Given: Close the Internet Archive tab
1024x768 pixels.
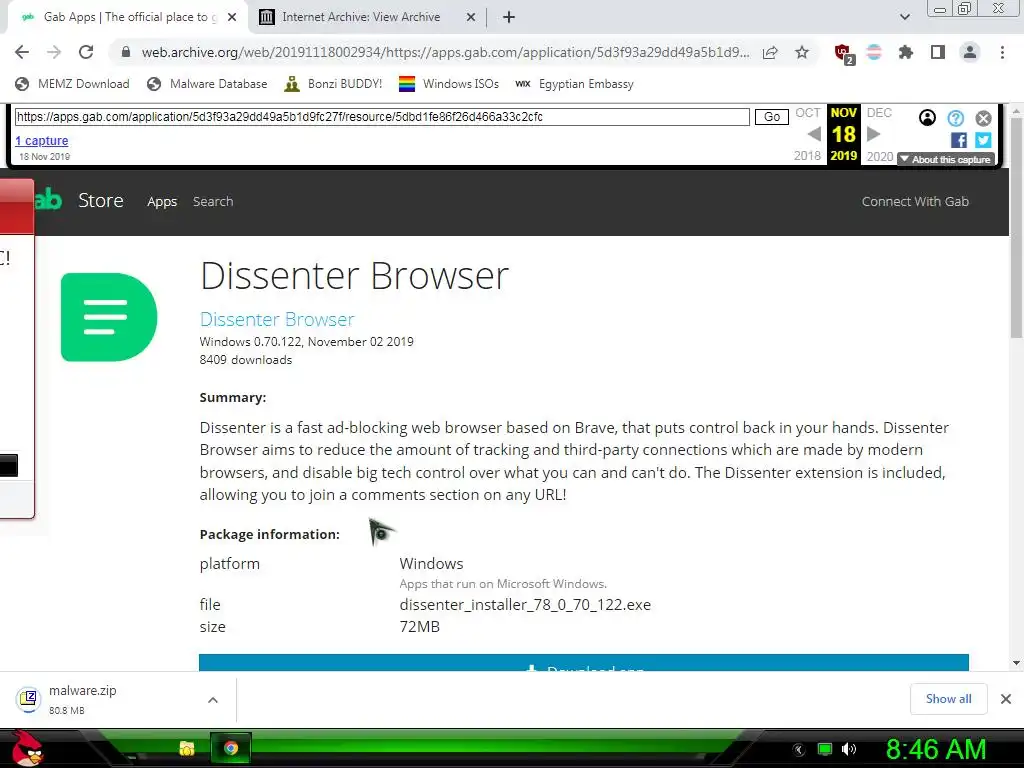Looking at the screenshot, I should (x=471, y=17).
